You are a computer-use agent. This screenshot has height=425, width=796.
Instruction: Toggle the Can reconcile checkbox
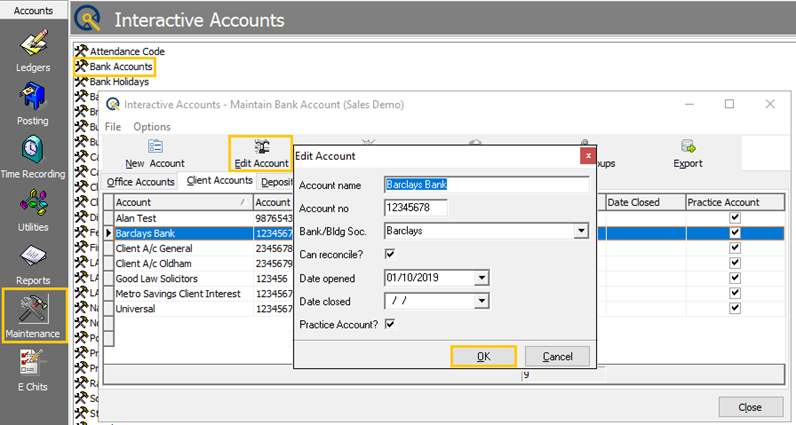(390, 254)
